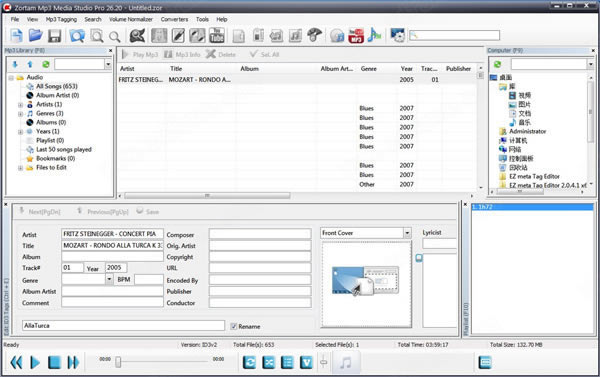Screen dimensions: 600x377
Task: Click the Save floppy disk icon
Action: coord(54,36)
